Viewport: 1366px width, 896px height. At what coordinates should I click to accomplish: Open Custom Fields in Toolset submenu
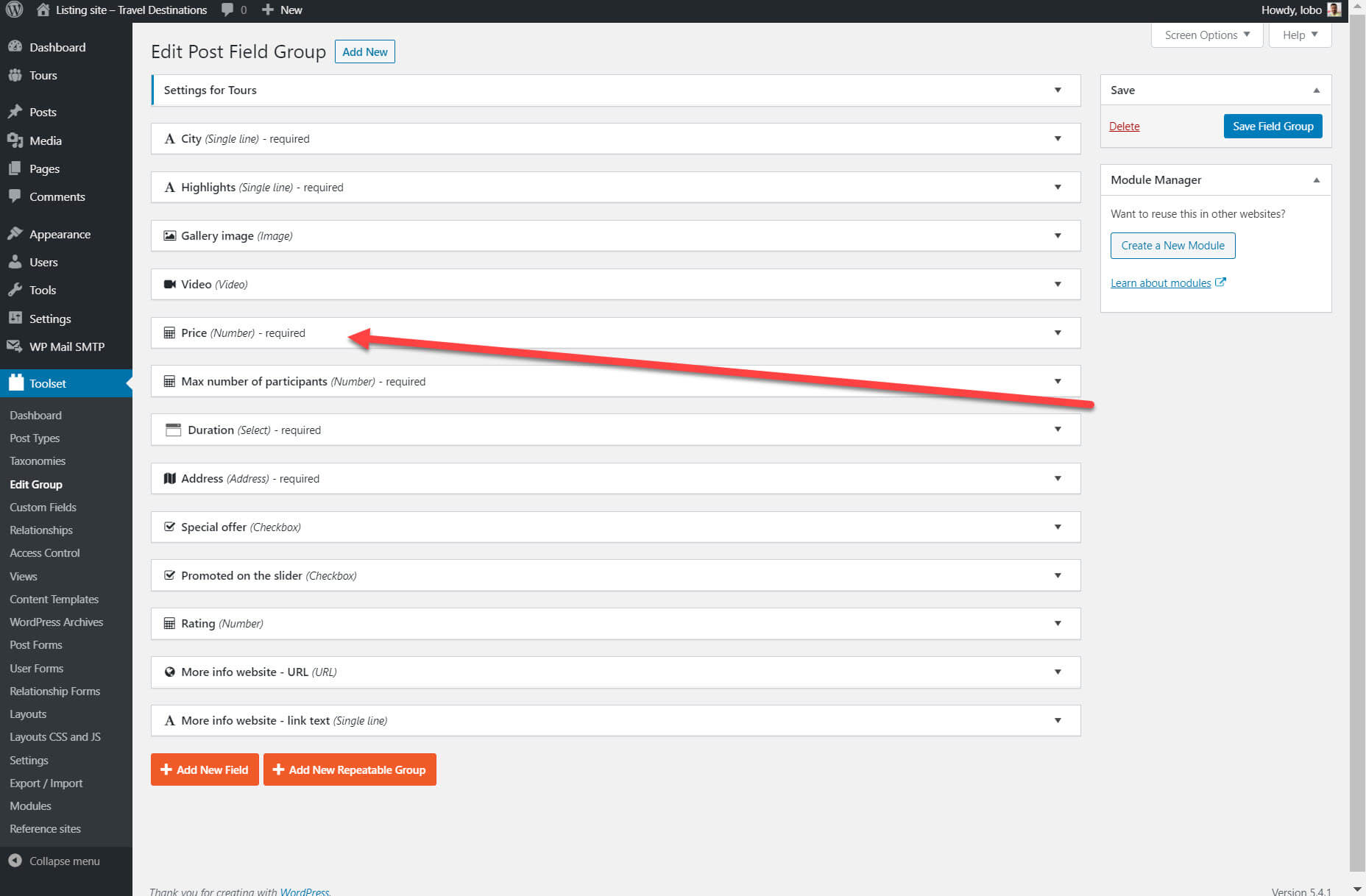click(43, 507)
